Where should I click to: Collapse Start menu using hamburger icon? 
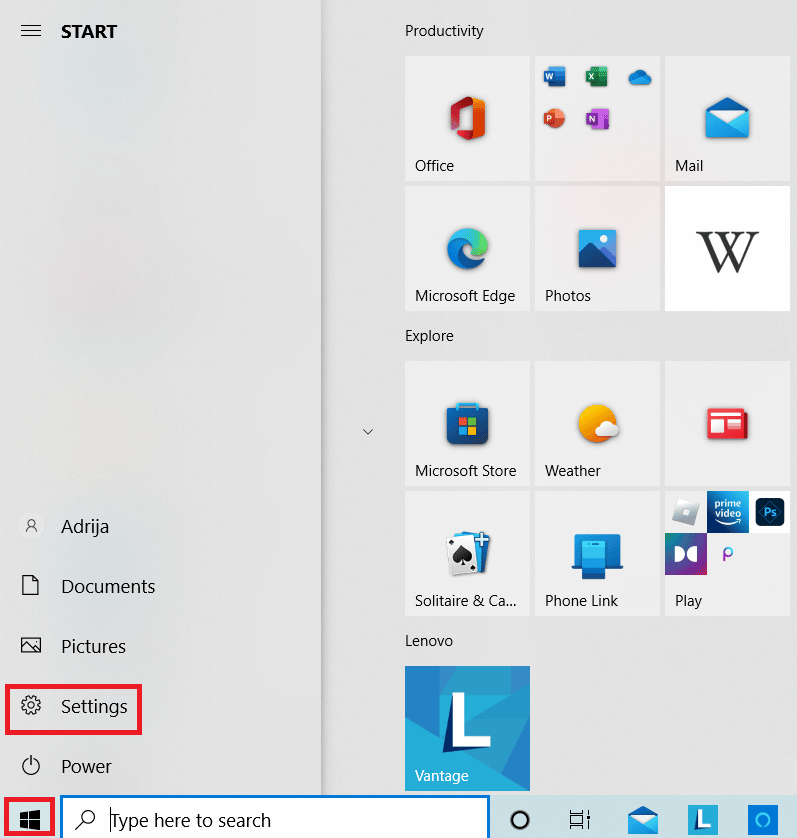[31, 31]
